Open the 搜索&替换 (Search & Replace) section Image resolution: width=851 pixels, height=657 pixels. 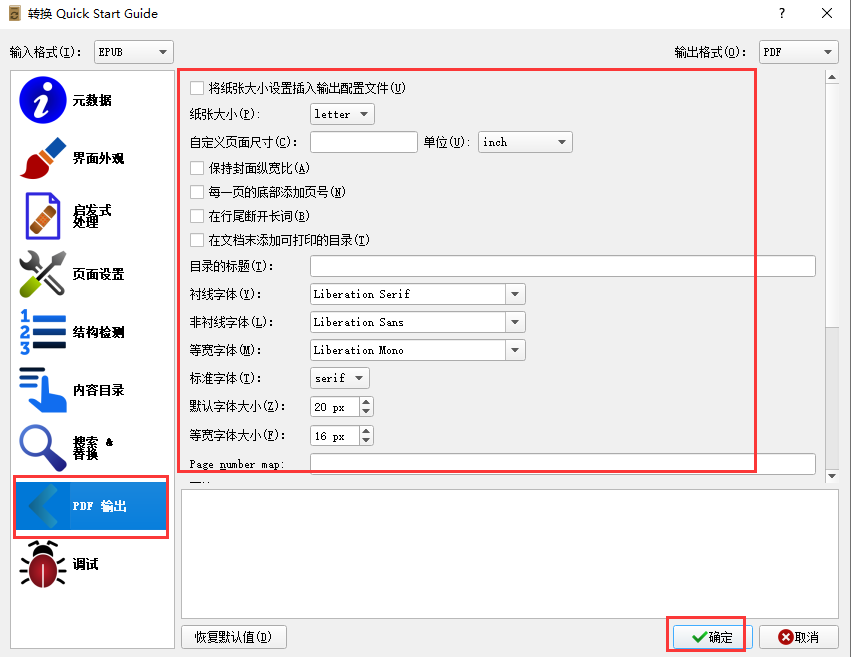tap(90, 448)
